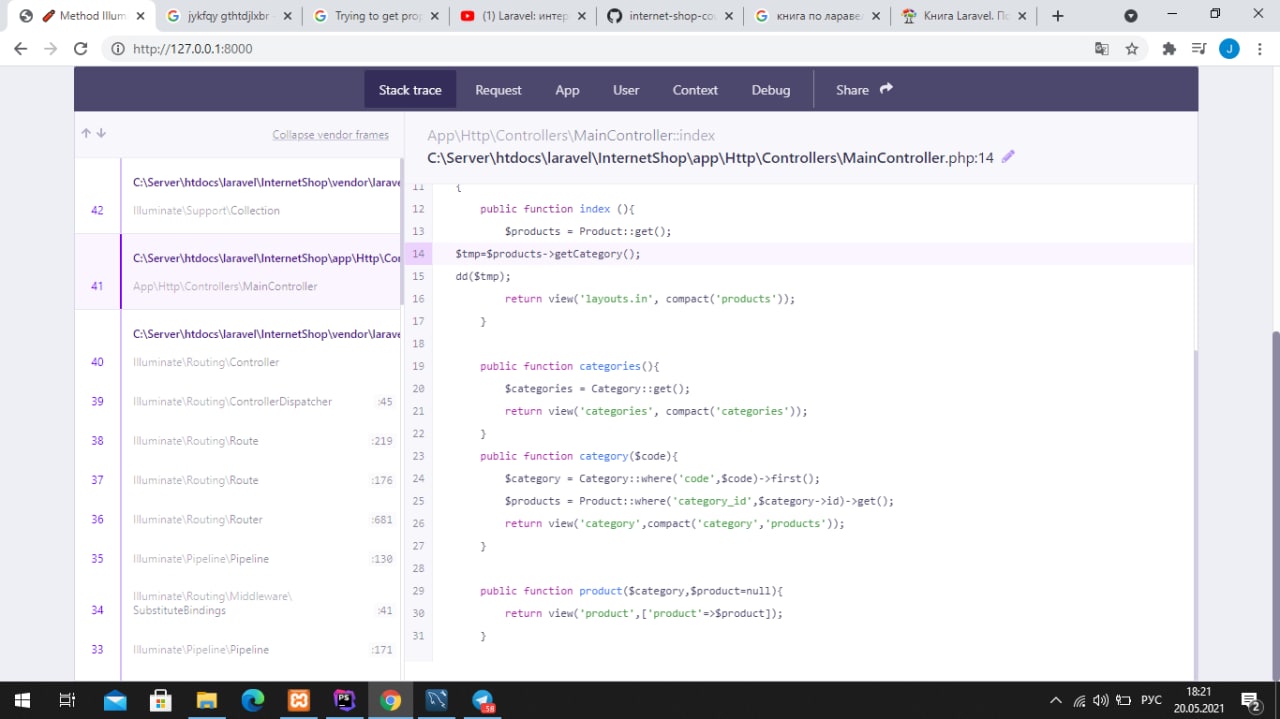Image resolution: width=1280 pixels, height=719 pixels.
Task: Close the Method Illuminate tab
Action: tap(139, 16)
